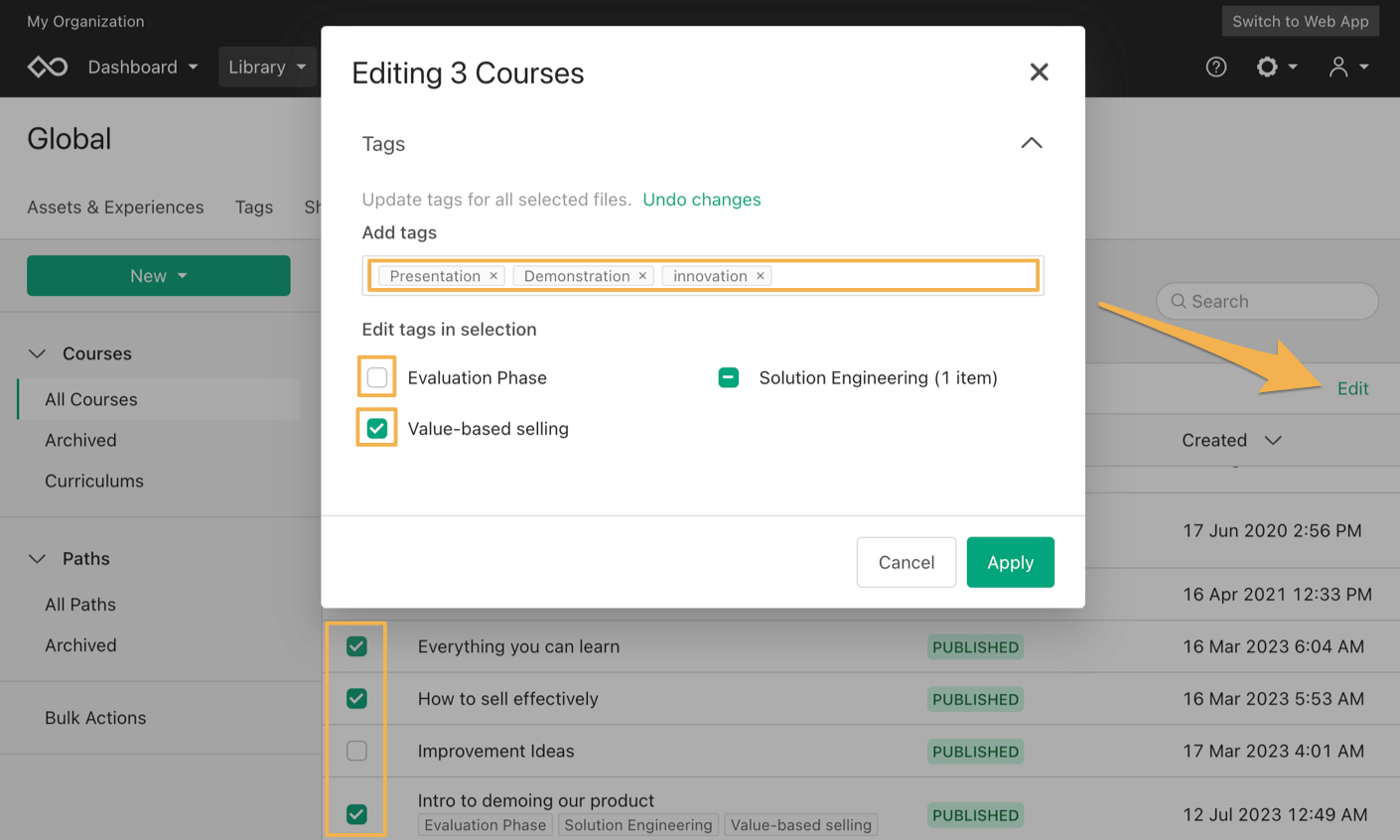
Task: Remove the innovation tag
Action: [x=761, y=276]
